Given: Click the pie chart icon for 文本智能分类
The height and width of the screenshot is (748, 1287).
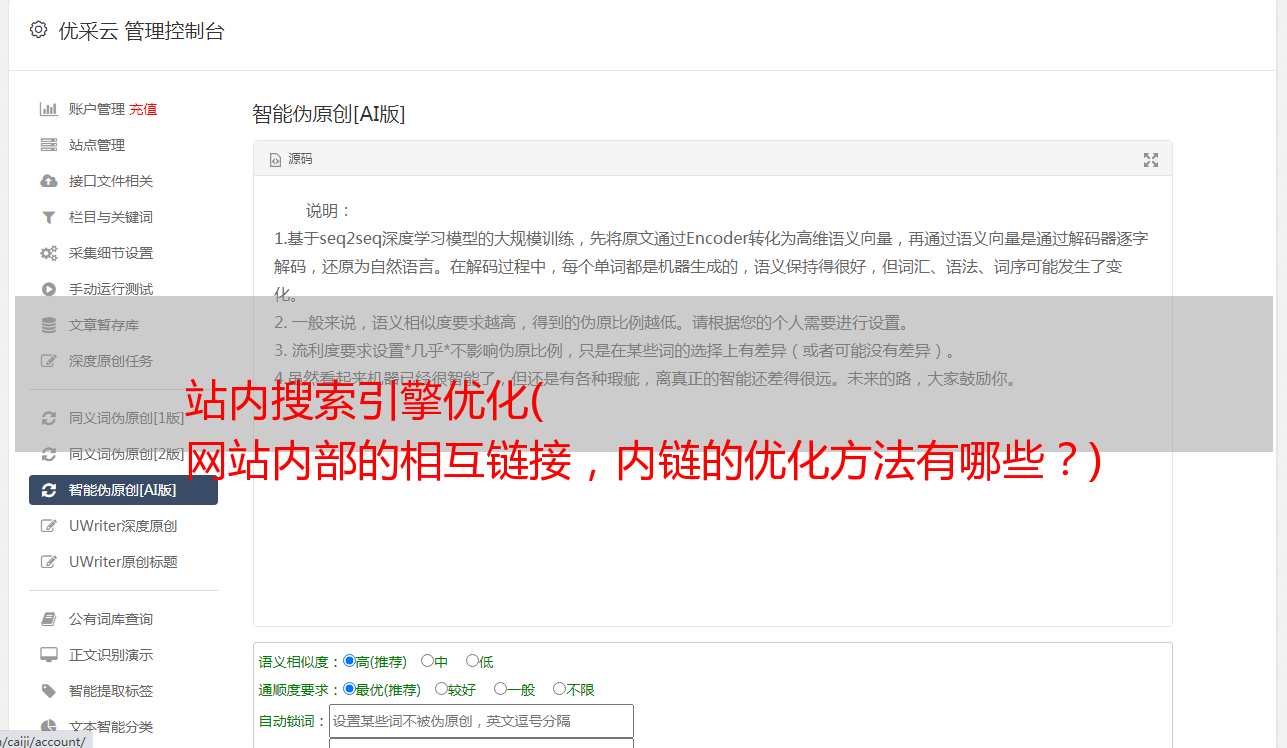Looking at the screenshot, I should pyautogui.click(x=48, y=727).
